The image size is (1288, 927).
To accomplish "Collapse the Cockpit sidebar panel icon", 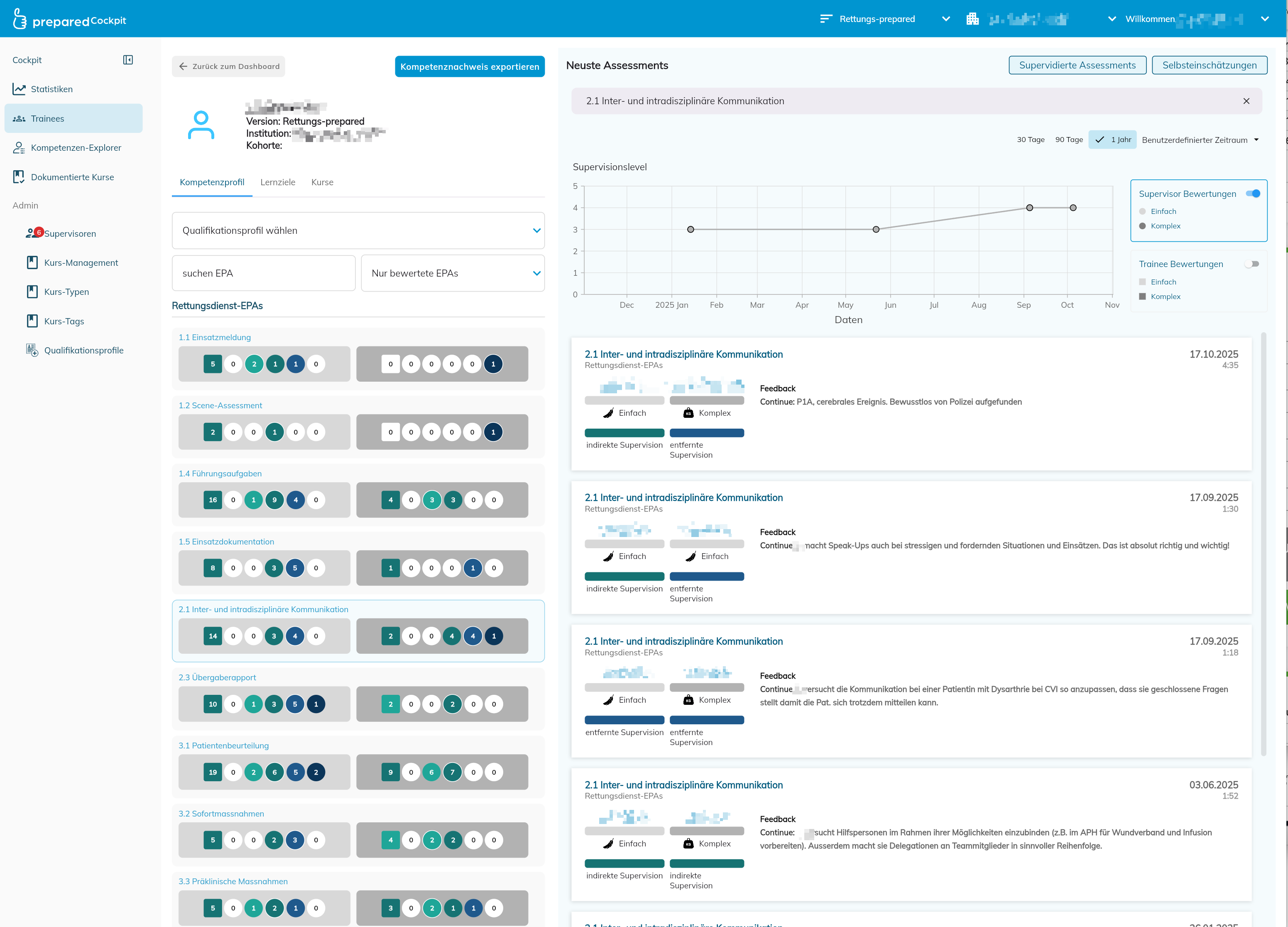I will [128, 60].
